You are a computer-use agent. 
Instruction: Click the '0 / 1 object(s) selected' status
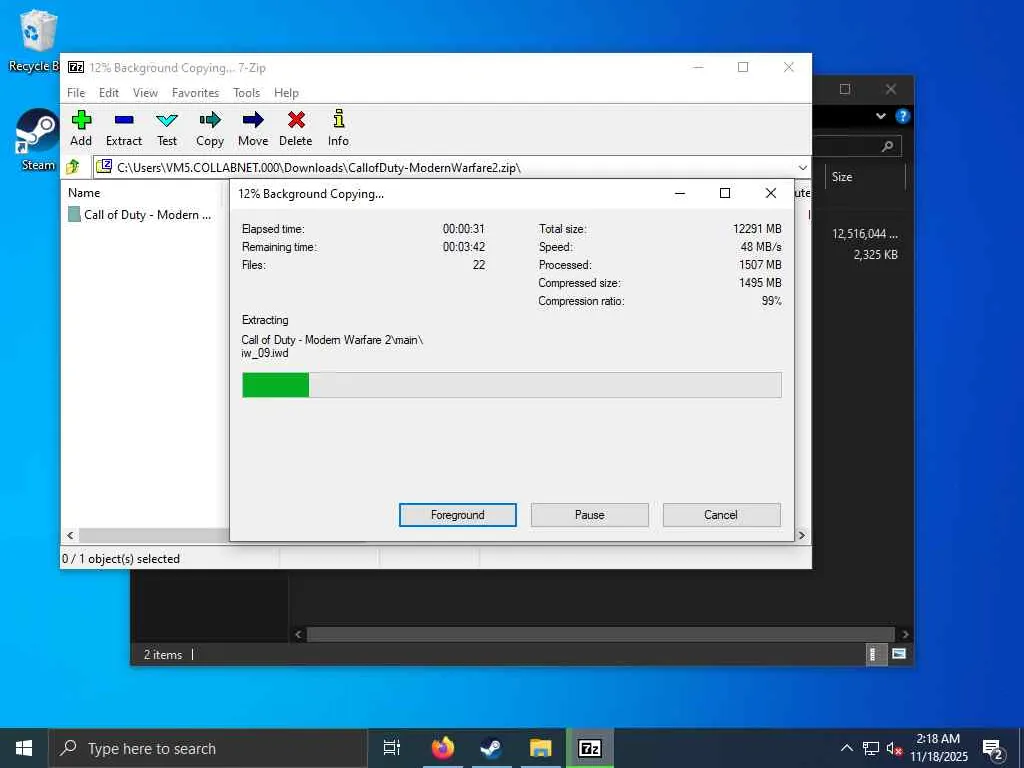(121, 559)
